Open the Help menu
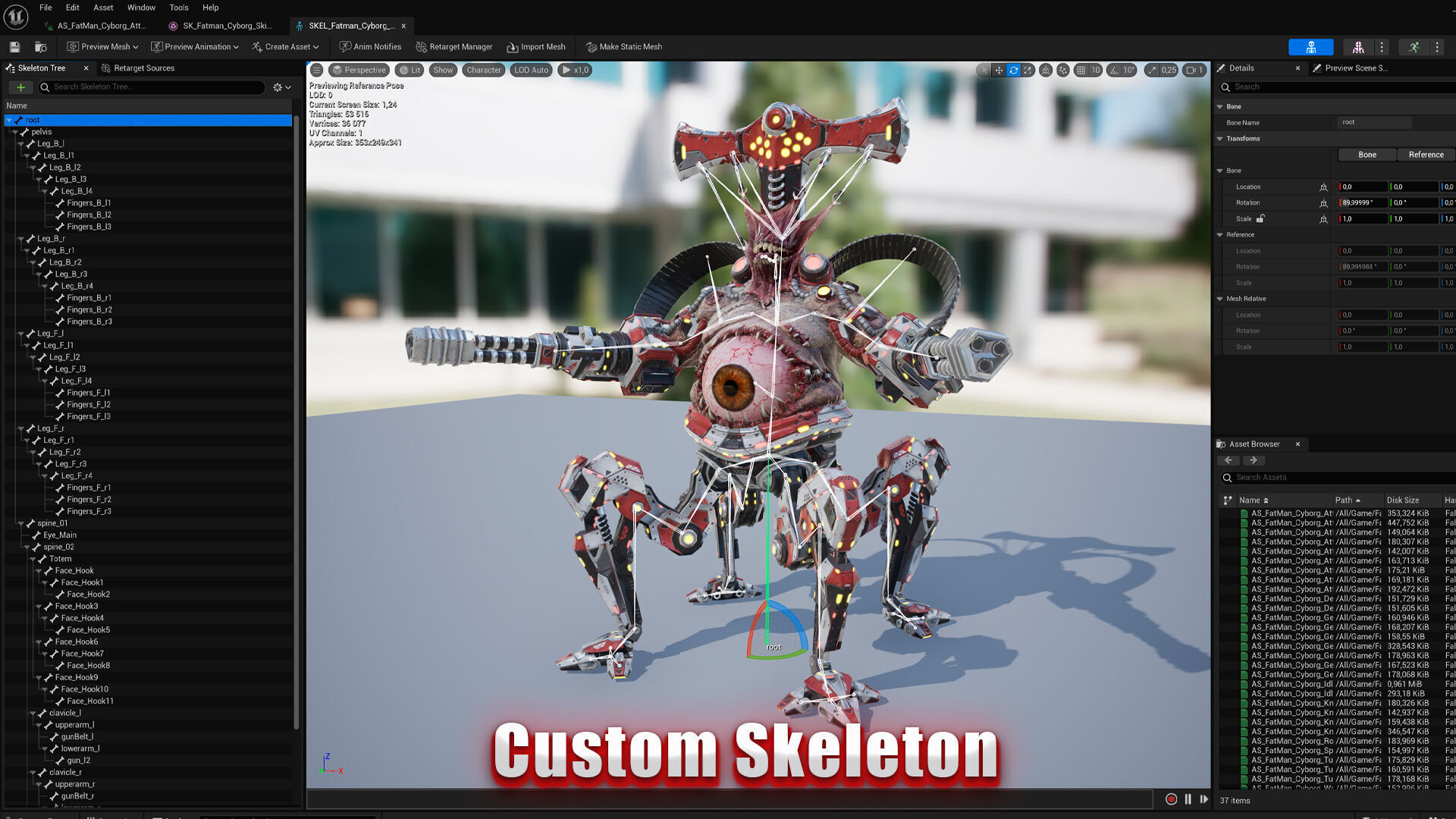The width and height of the screenshot is (1456, 819). coord(210,8)
